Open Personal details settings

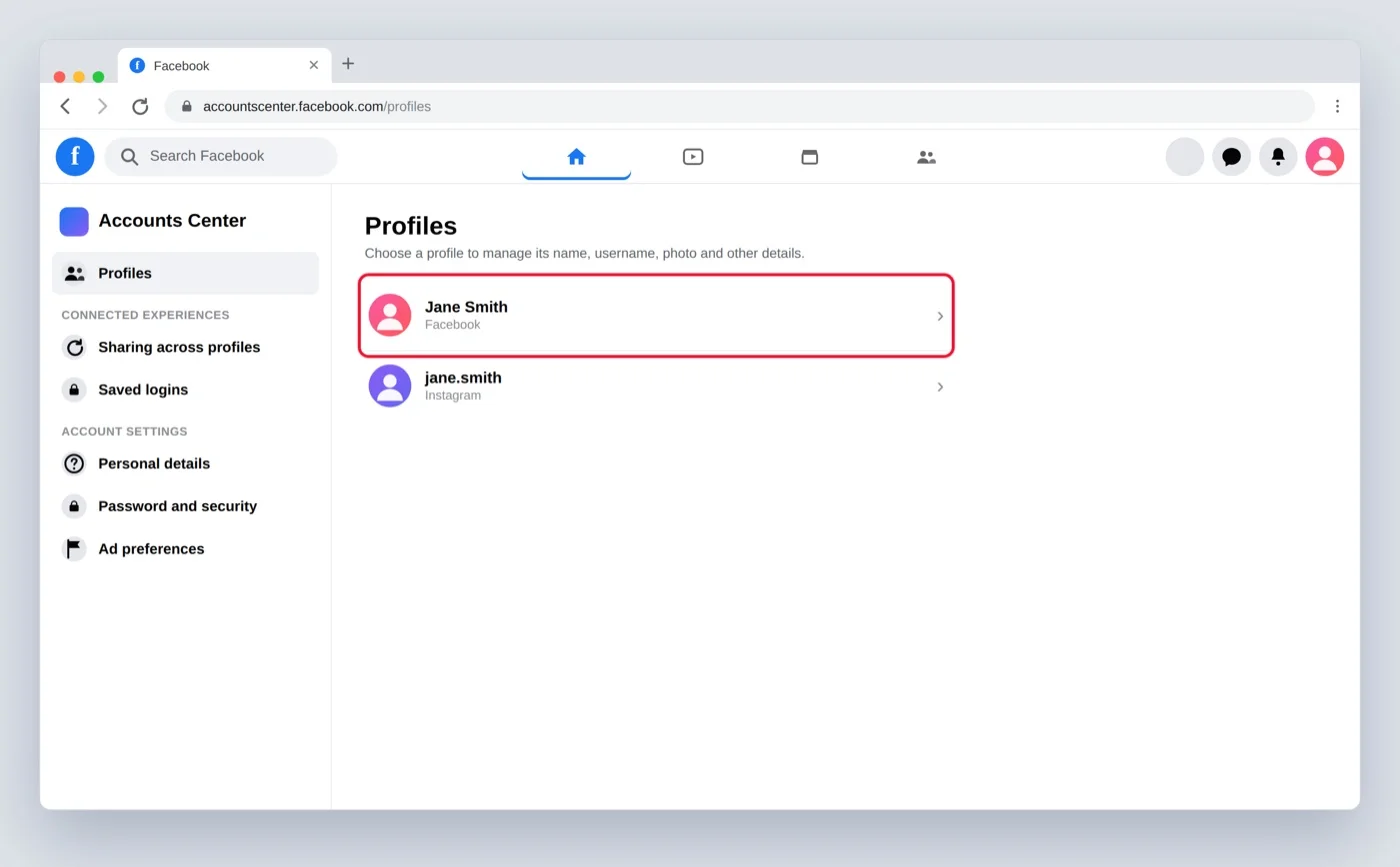pyautogui.click(x=185, y=464)
